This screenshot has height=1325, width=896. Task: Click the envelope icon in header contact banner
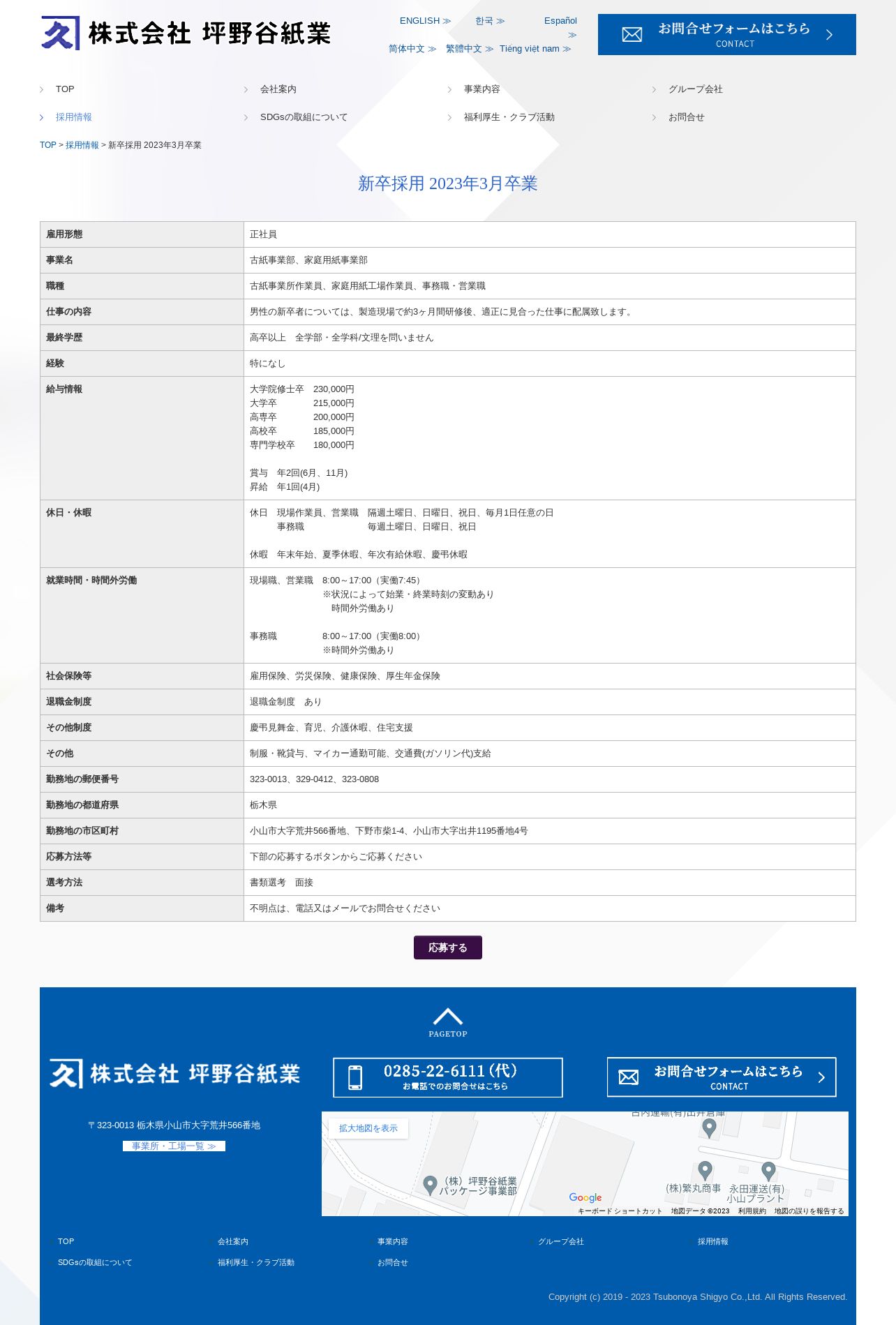(x=632, y=34)
